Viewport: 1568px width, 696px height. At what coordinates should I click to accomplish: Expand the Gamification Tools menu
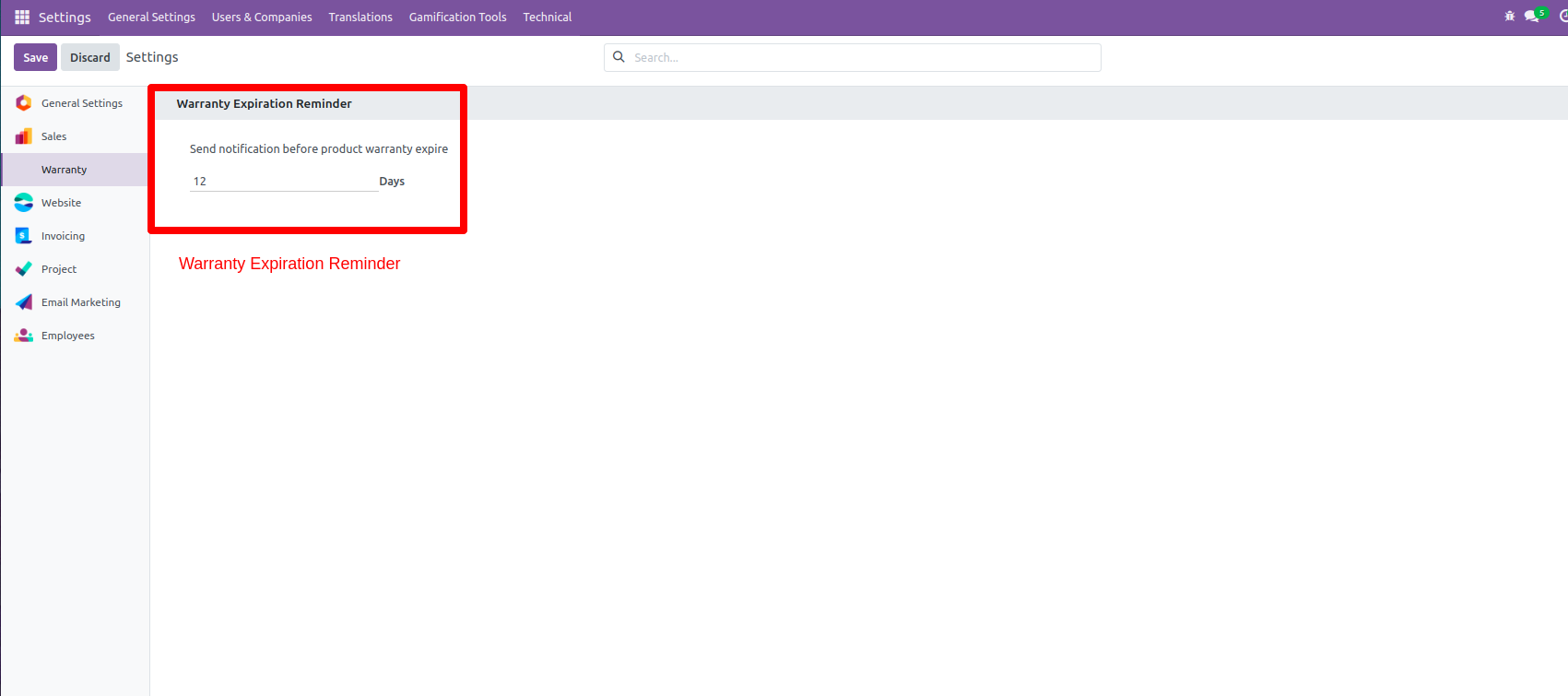457,18
